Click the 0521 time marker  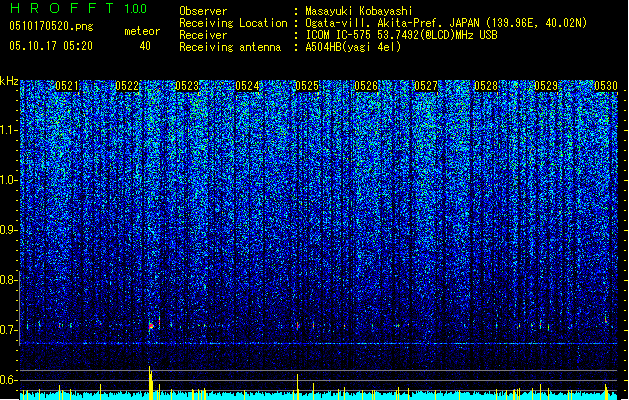(67, 86)
